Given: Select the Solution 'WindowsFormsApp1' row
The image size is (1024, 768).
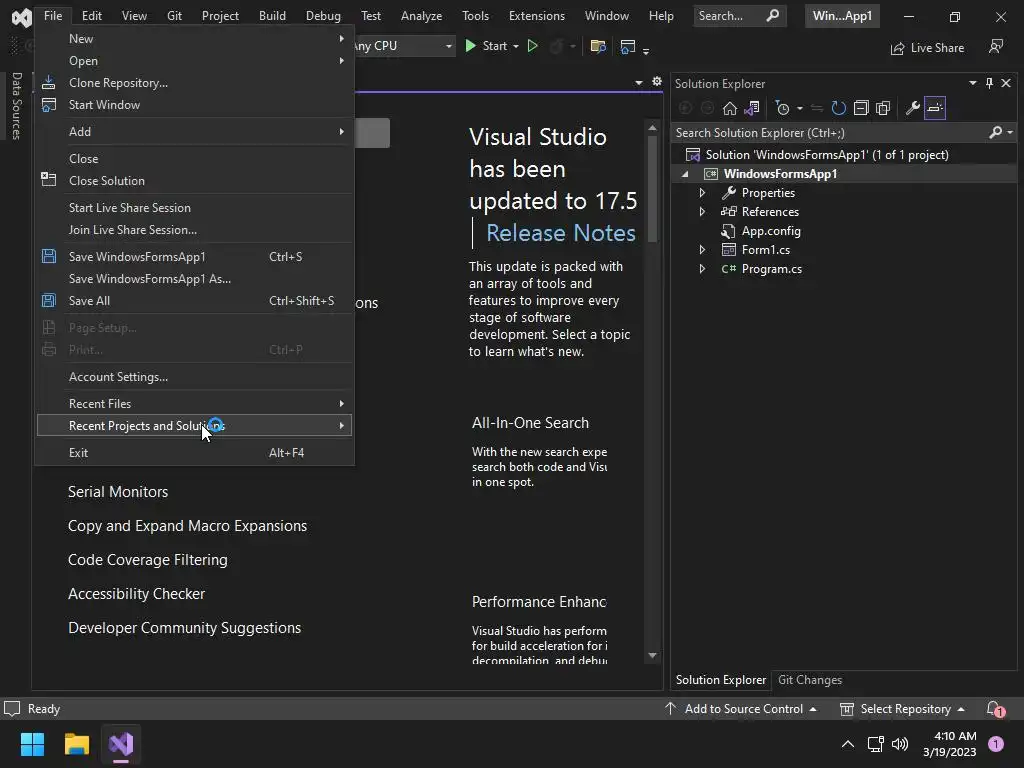Looking at the screenshot, I should (x=844, y=155).
